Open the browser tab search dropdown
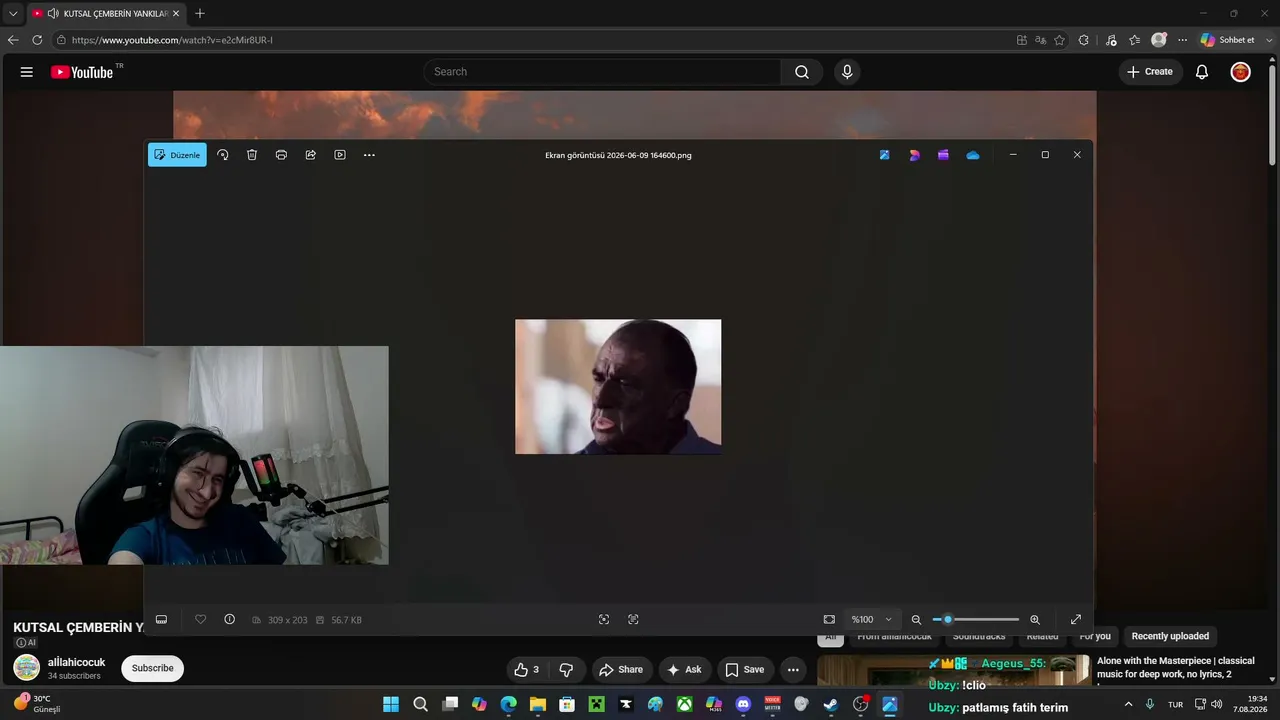 point(13,14)
